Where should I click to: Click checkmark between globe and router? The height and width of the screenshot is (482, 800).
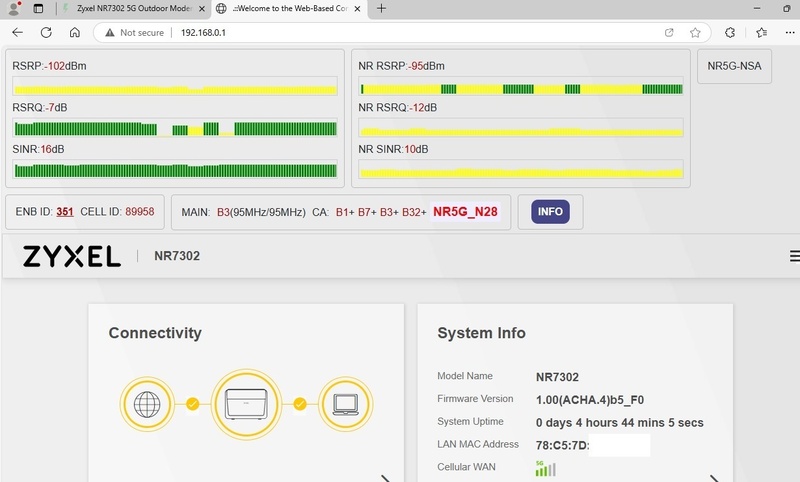pos(192,404)
